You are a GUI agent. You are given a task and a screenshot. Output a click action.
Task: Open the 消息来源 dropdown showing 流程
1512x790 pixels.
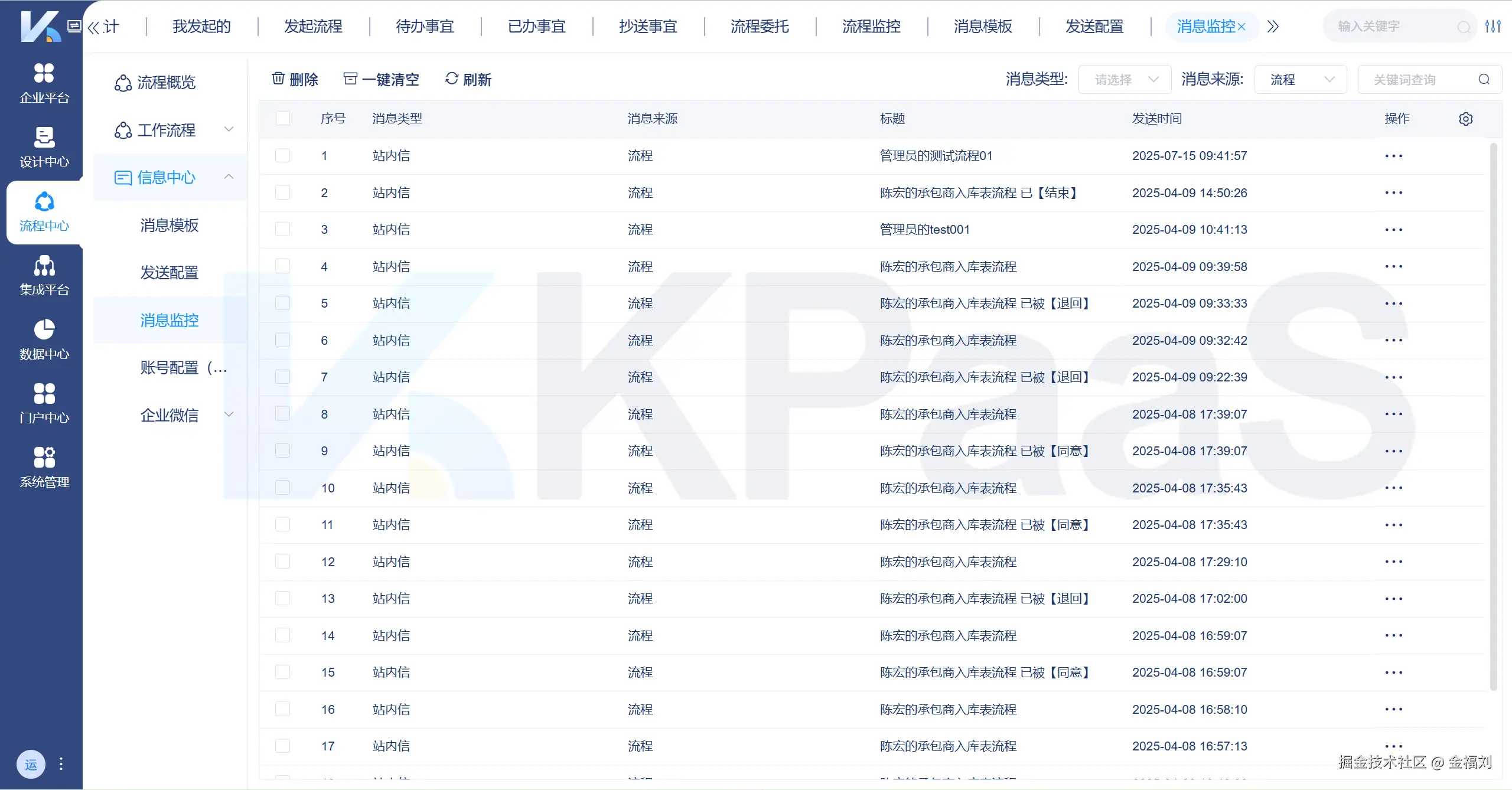point(1300,79)
